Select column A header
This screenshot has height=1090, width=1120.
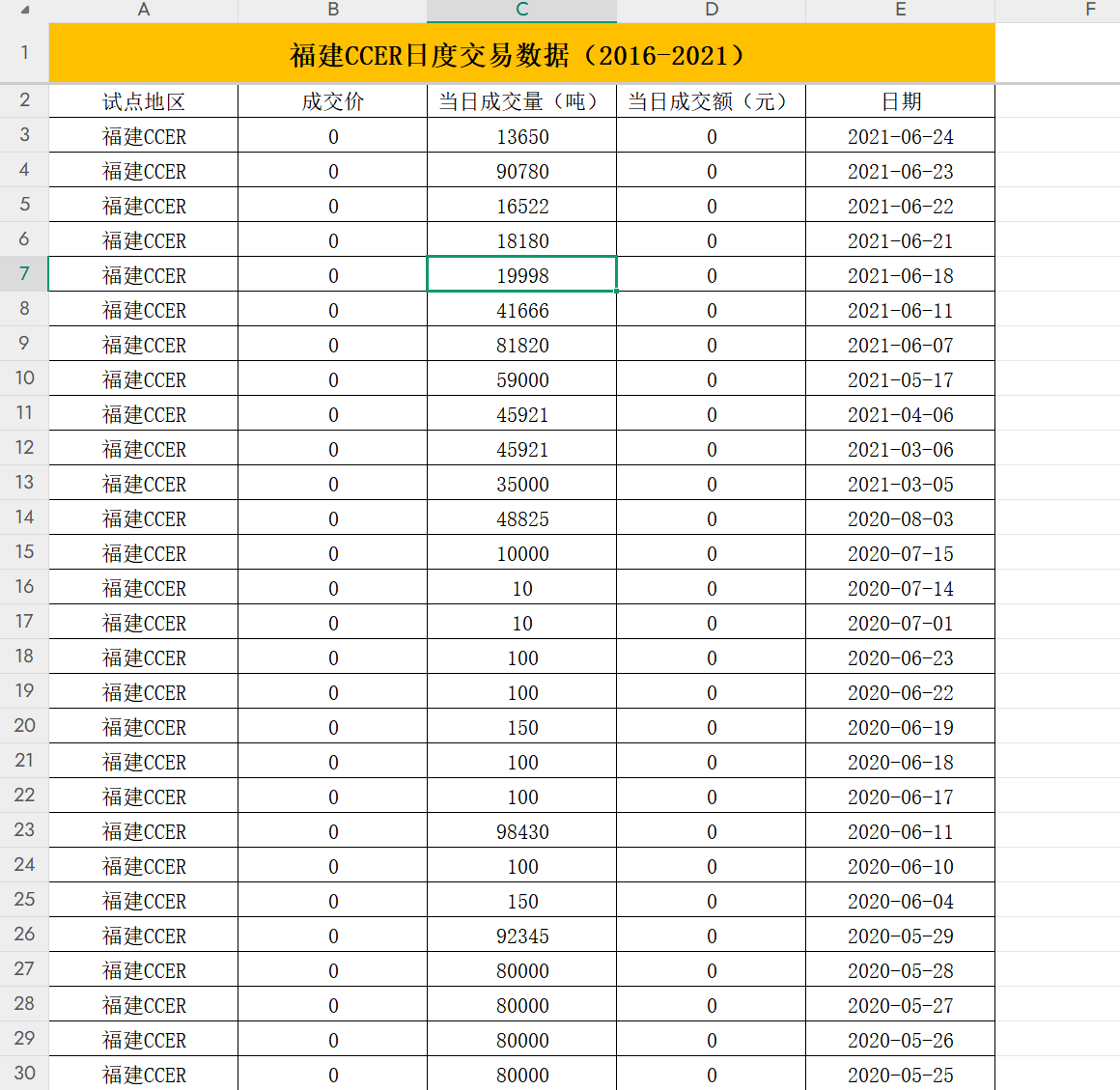pos(143,10)
